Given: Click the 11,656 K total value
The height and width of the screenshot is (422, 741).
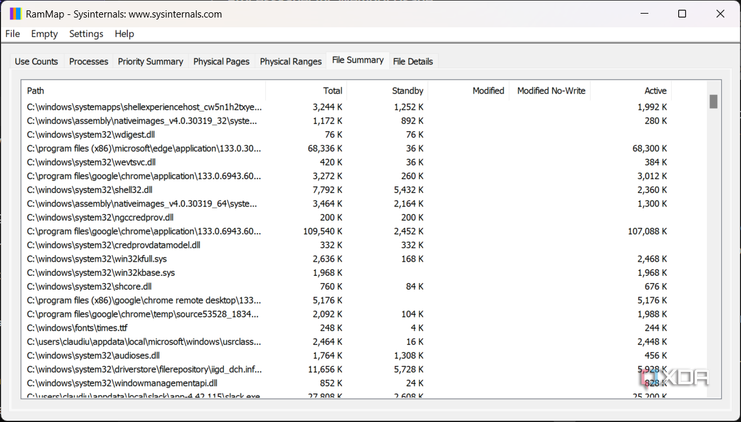Looking at the screenshot, I should (x=325, y=369).
